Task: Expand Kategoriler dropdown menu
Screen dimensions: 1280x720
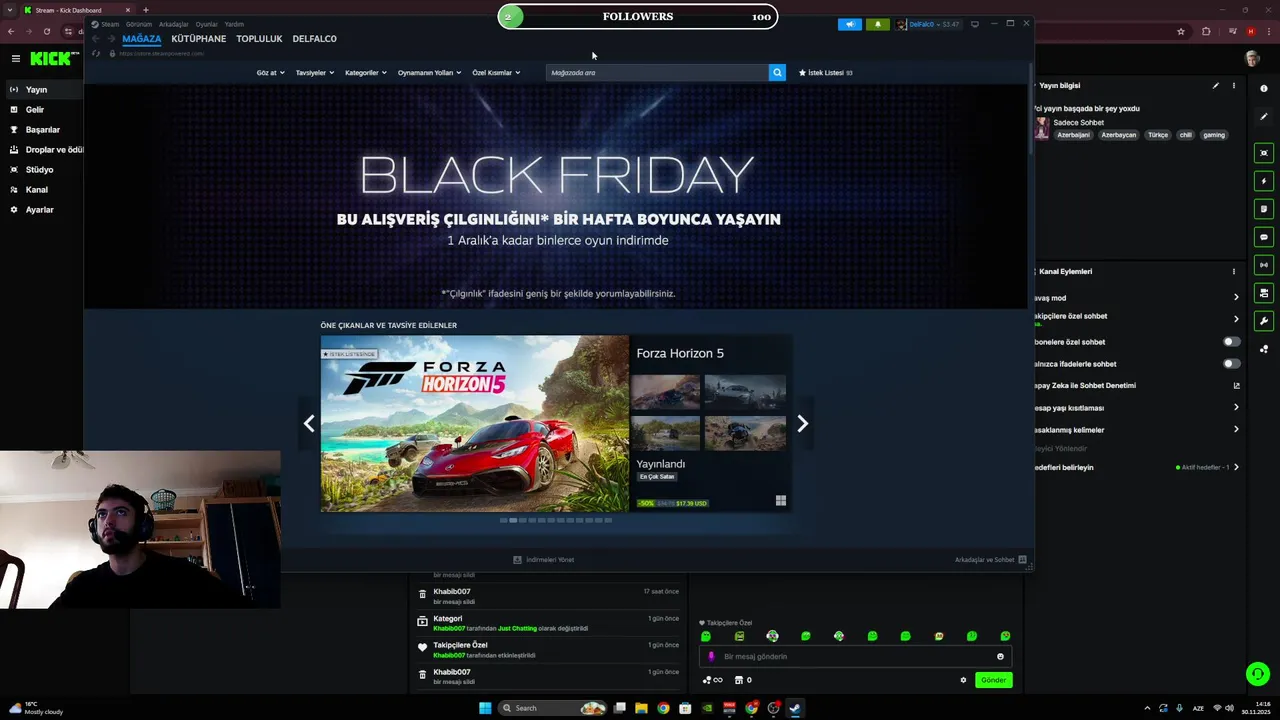Action: [366, 73]
